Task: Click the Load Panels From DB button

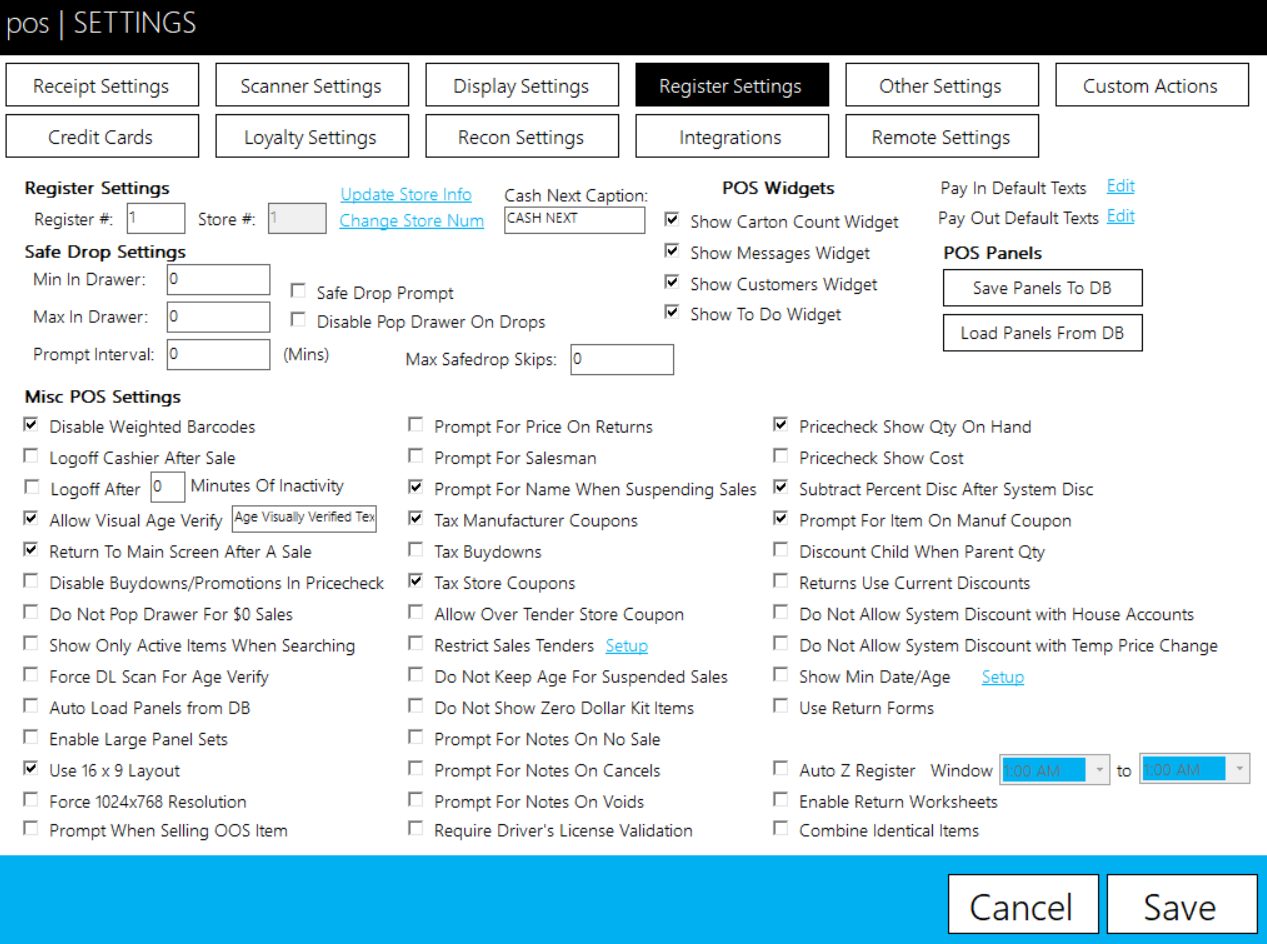Action: (1043, 333)
